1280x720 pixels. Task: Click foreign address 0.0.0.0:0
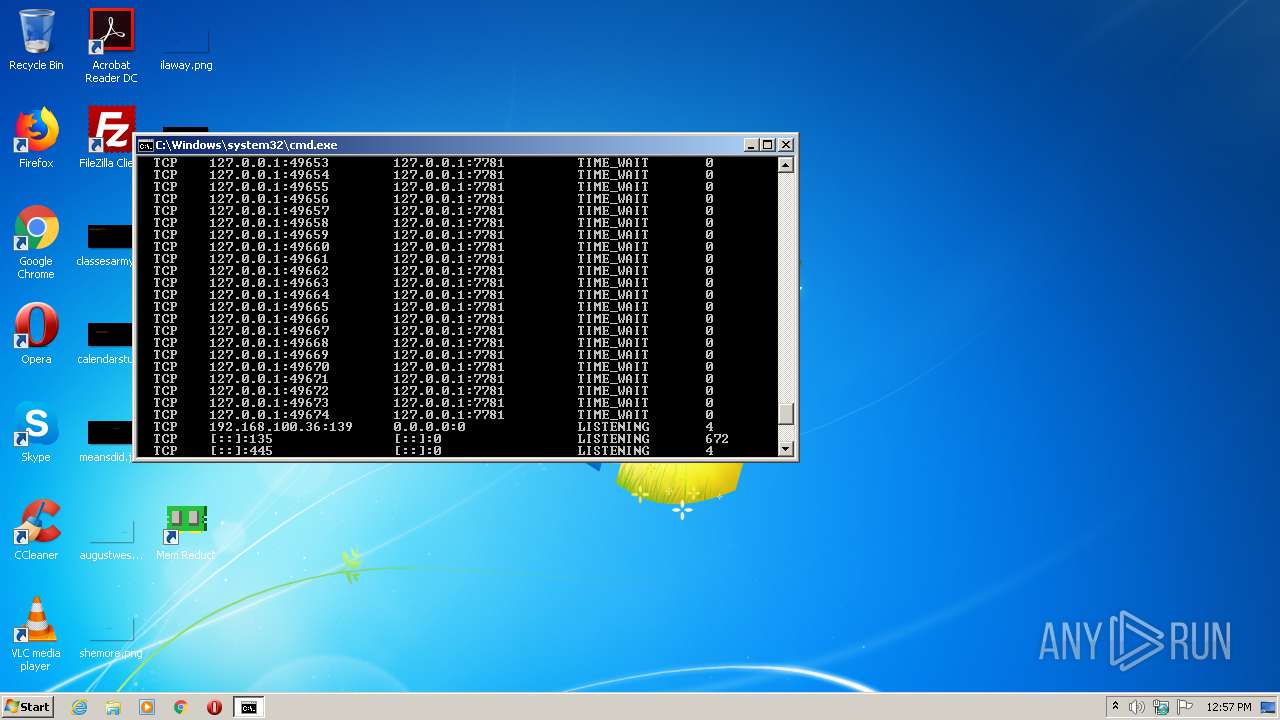[x=429, y=427]
